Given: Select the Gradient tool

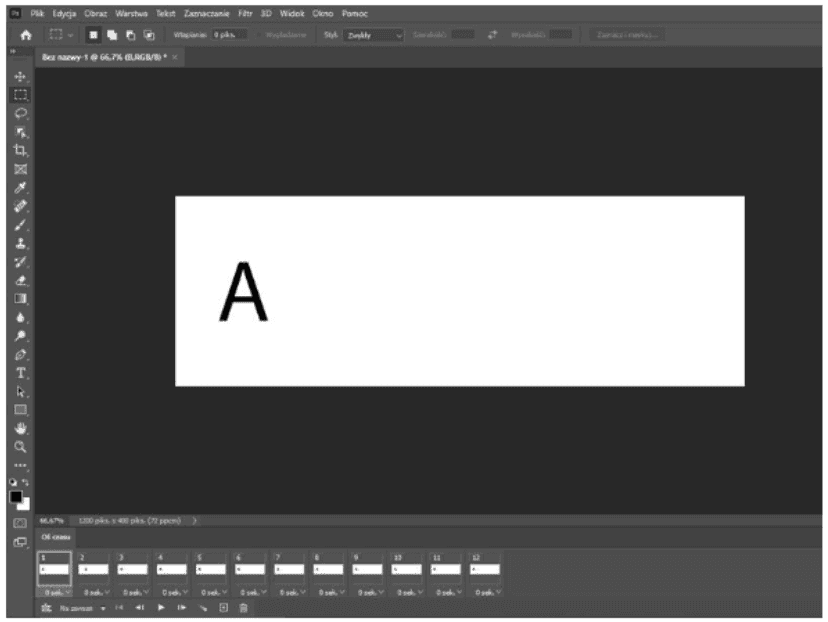Looking at the screenshot, I should (20, 299).
